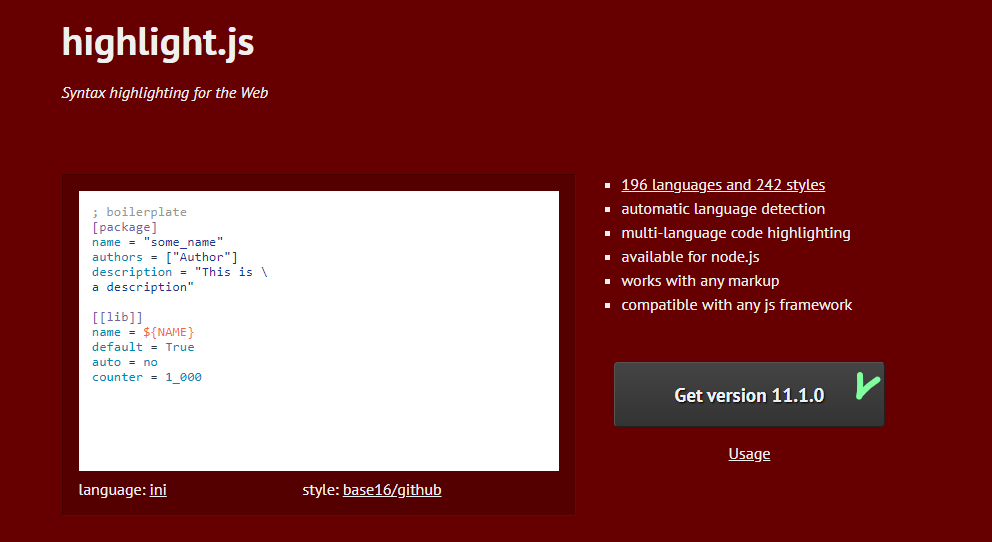Click the 'description' key in code sample
The image size is (992, 542).
pos(132,272)
